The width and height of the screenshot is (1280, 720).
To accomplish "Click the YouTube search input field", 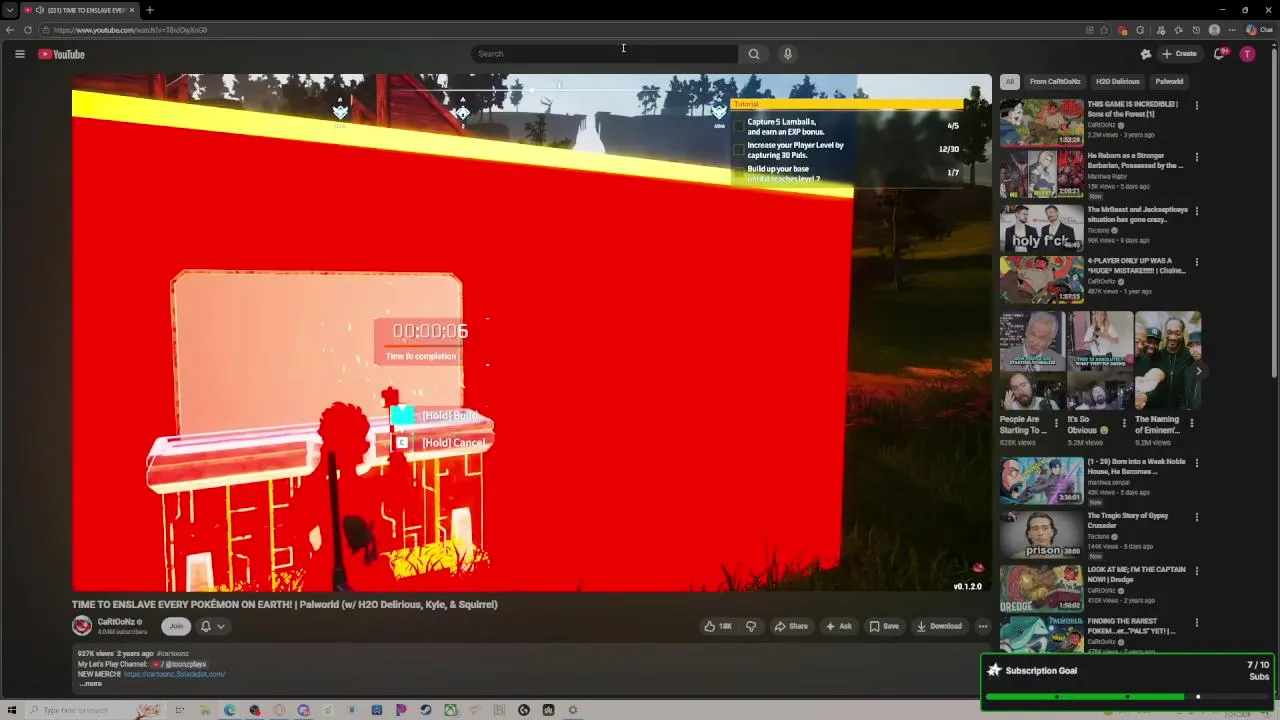I will pos(604,54).
